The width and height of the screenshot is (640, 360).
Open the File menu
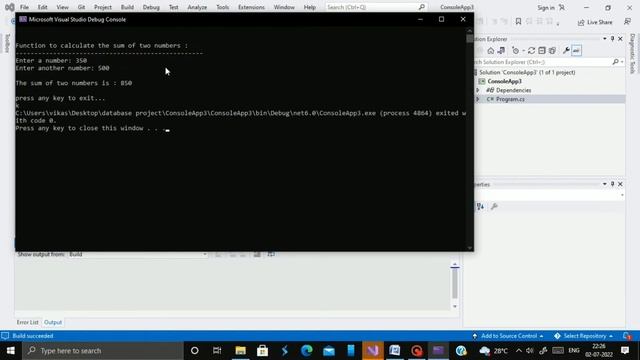pyautogui.click(x=24, y=7)
